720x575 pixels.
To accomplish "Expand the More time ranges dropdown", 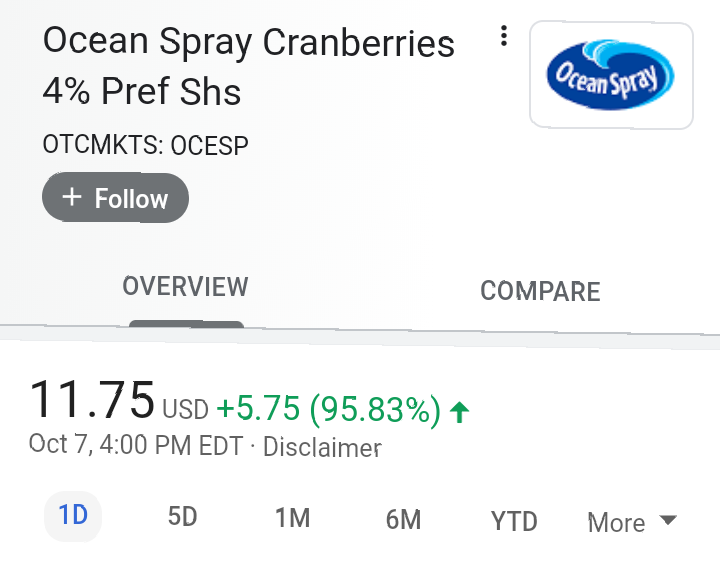I will tap(632, 523).
